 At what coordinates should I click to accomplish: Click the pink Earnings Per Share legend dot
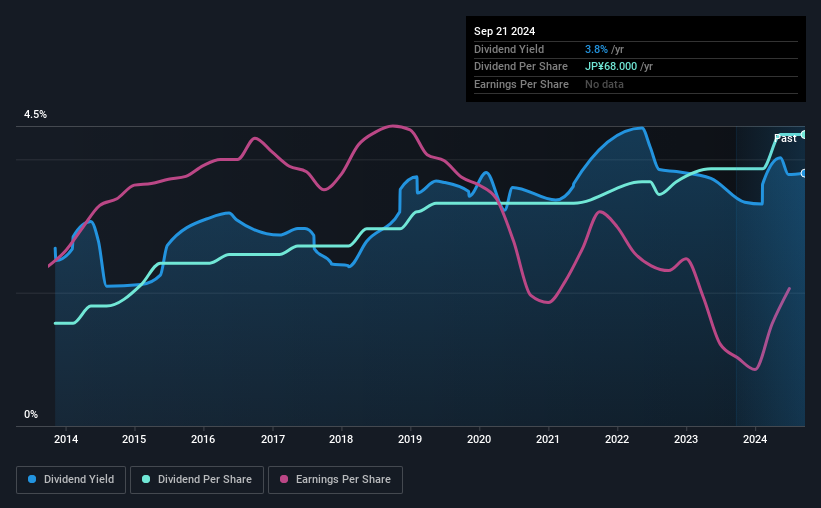point(284,479)
